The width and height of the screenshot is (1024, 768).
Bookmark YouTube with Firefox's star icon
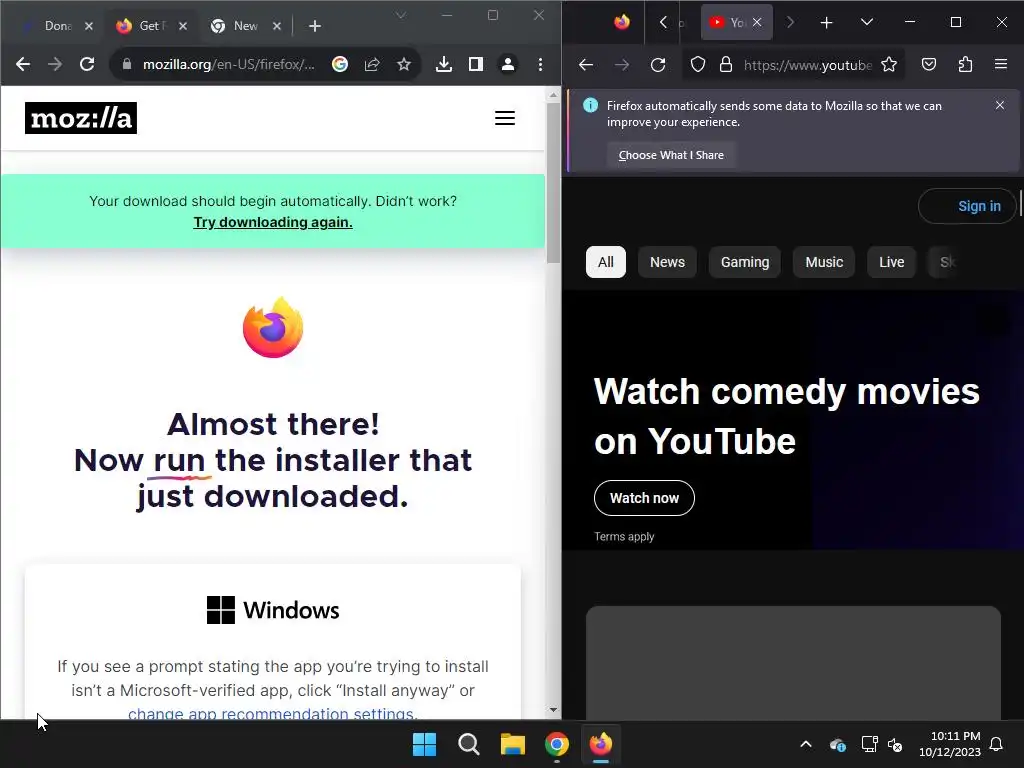coord(889,65)
